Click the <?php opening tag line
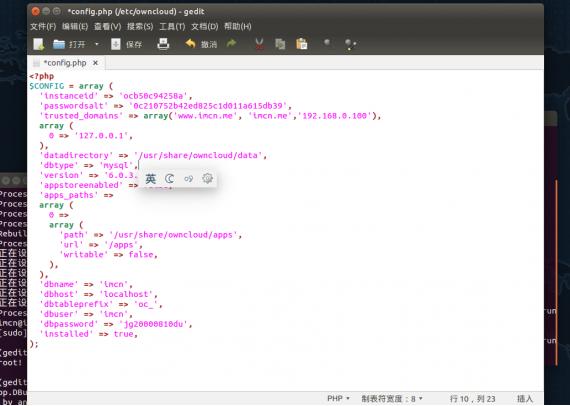Screen dimensions: 570x406 point(41,76)
